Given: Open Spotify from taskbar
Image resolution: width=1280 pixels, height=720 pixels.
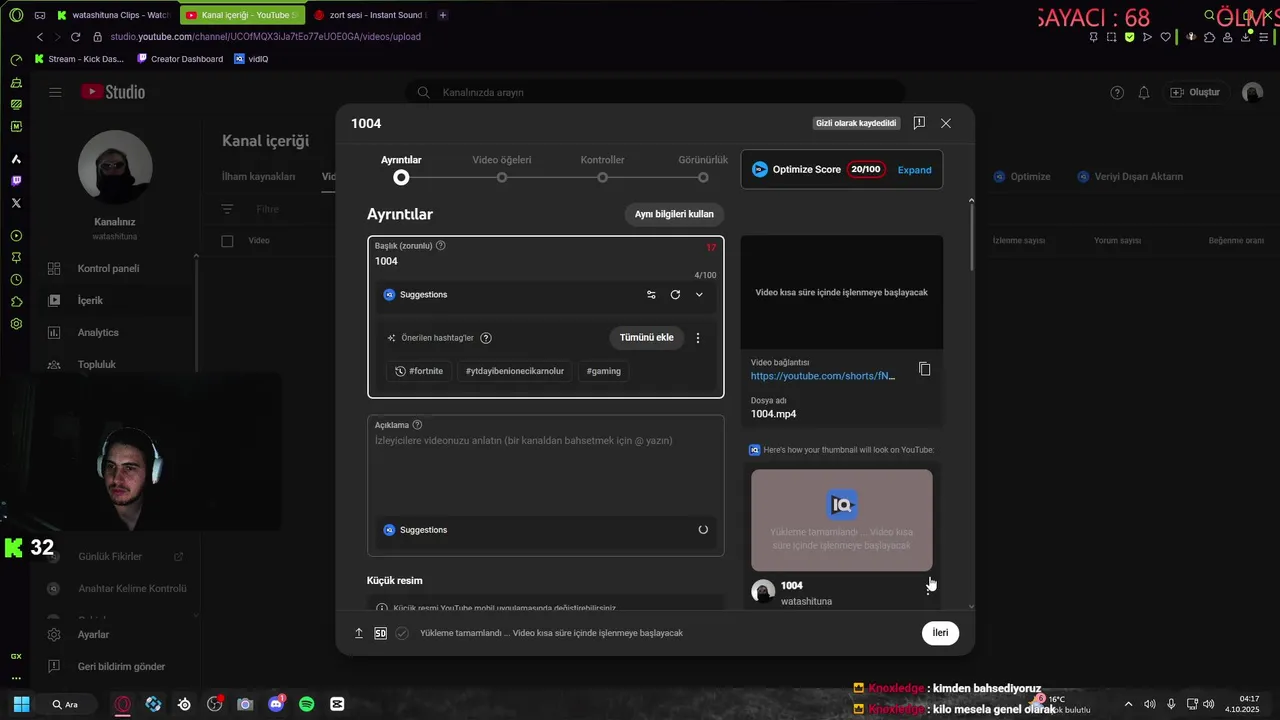Looking at the screenshot, I should 306,704.
